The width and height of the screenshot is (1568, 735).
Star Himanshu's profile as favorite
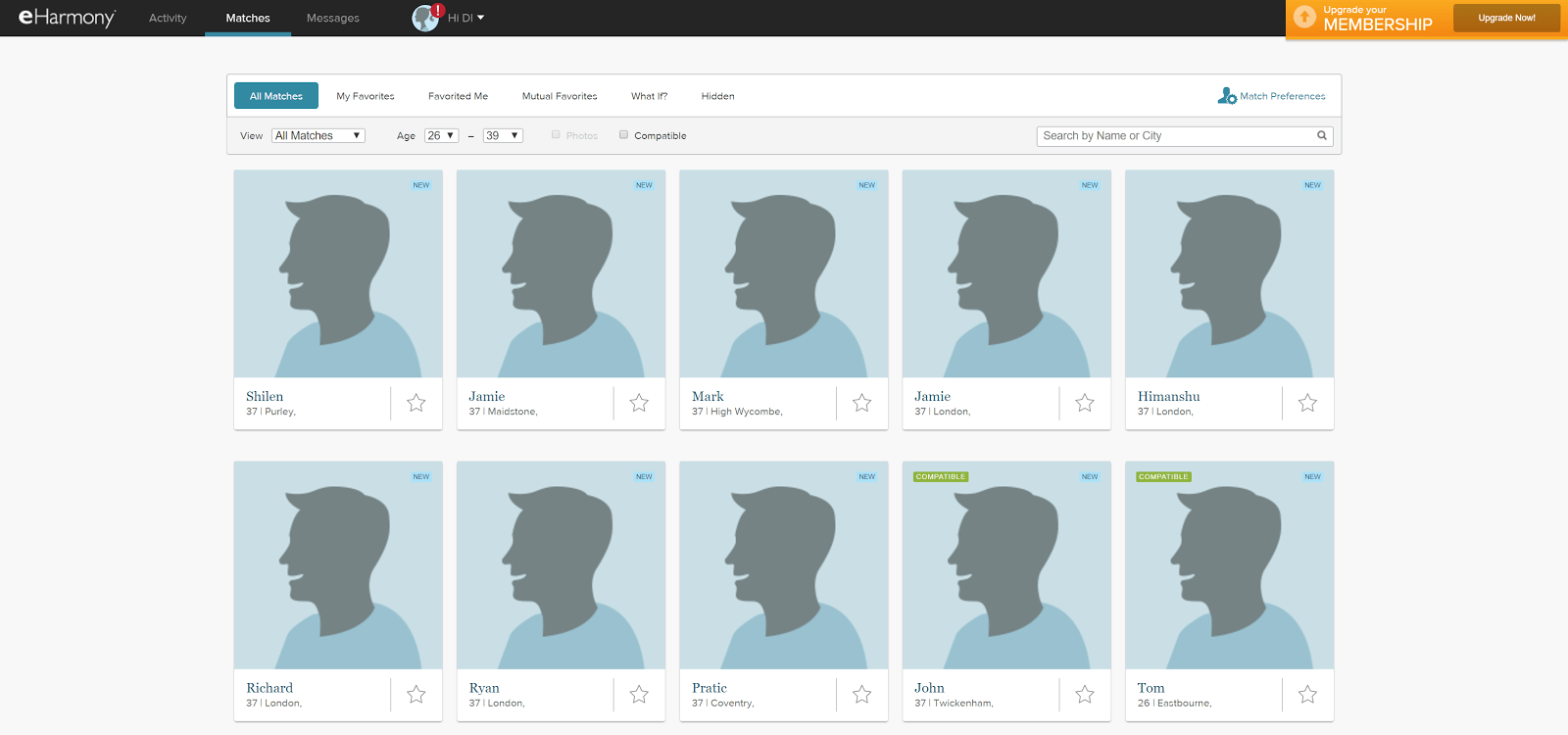click(1307, 403)
